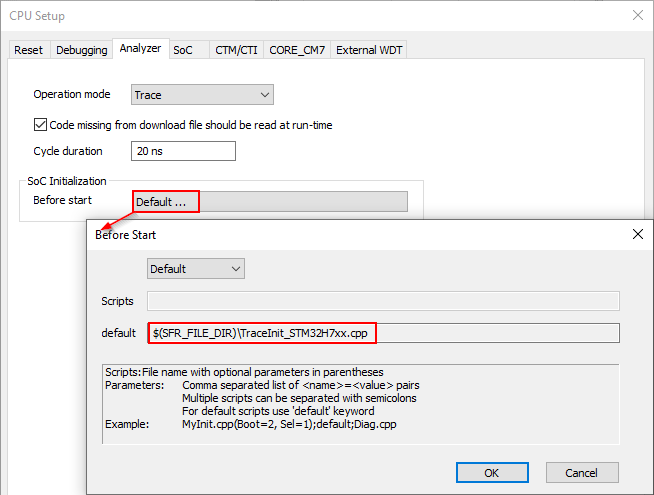Close the CPU Setup dialog
The width and height of the screenshot is (654, 495).
pos(638,14)
